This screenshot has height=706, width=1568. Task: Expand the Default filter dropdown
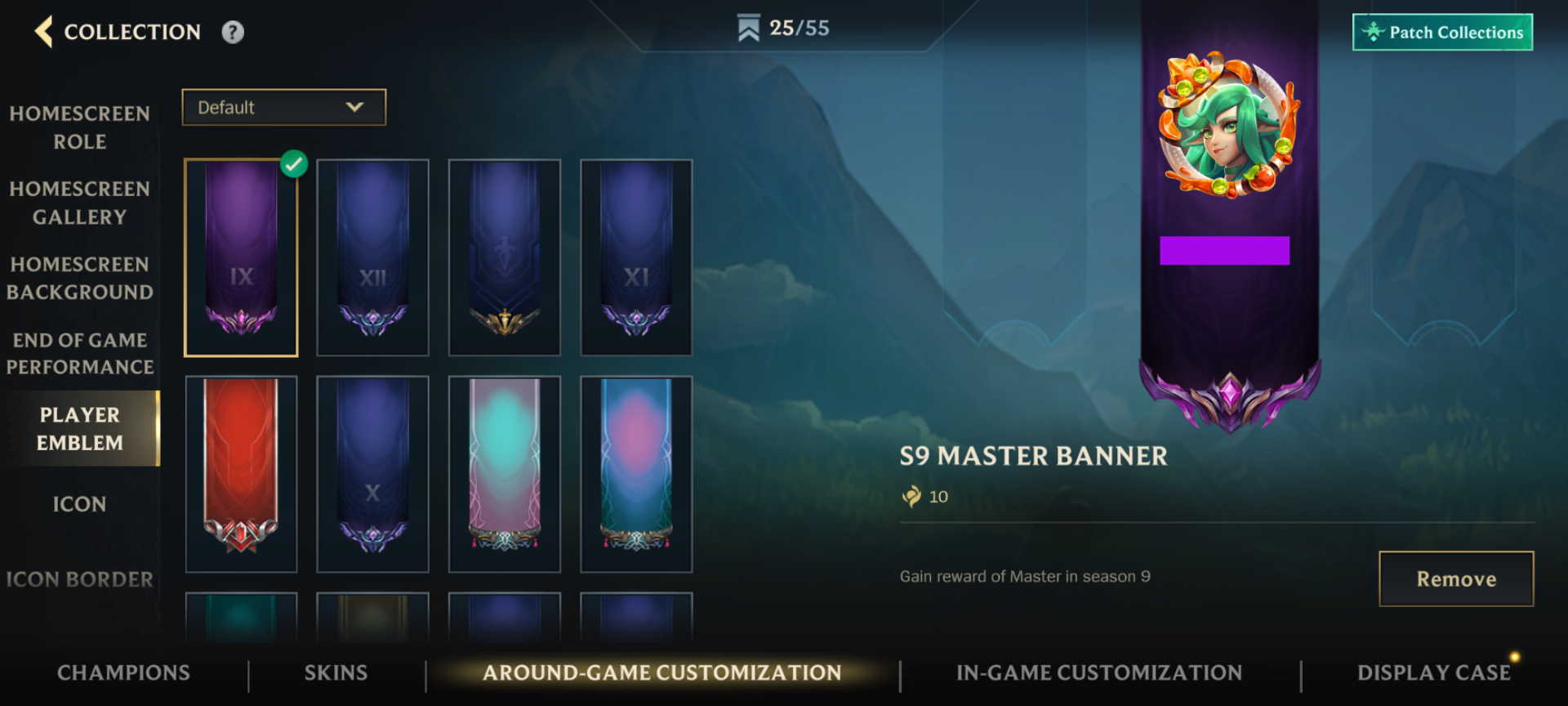click(x=283, y=107)
